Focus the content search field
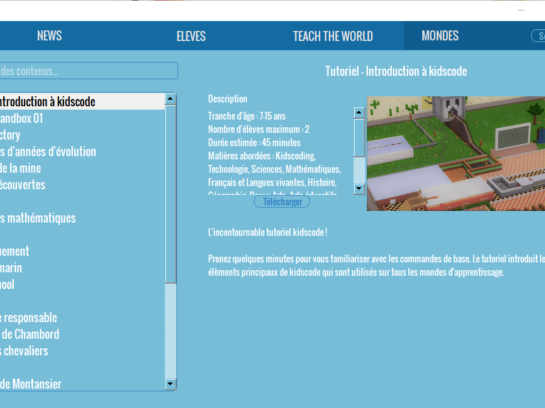 tap(89, 71)
